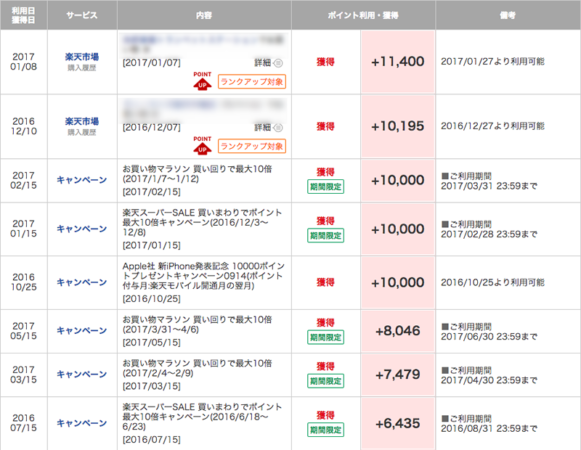Click the 備考 column header

[x=508, y=15]
